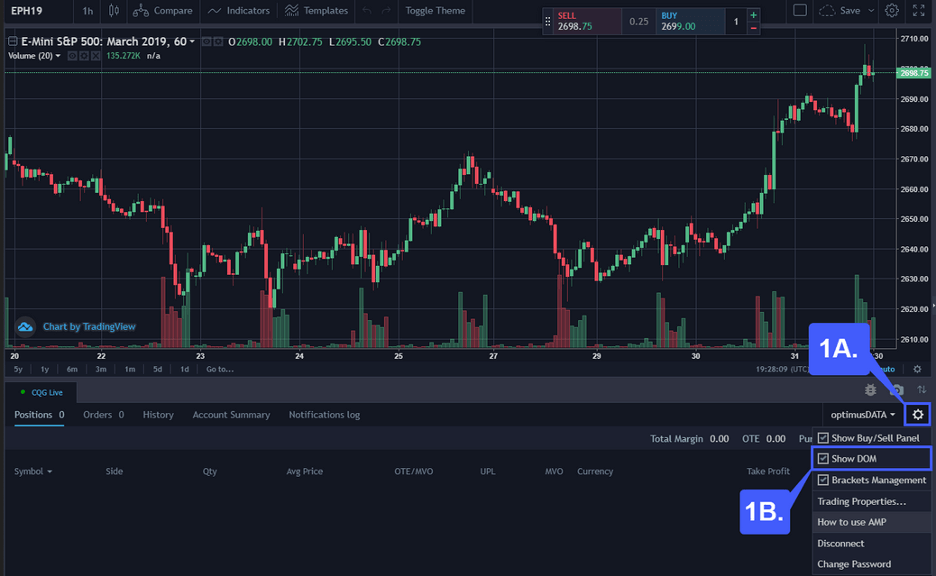Uncheck Show Buy/Sell Panel
This screenshot has width=936, height=576.
[x=823, y=438]
